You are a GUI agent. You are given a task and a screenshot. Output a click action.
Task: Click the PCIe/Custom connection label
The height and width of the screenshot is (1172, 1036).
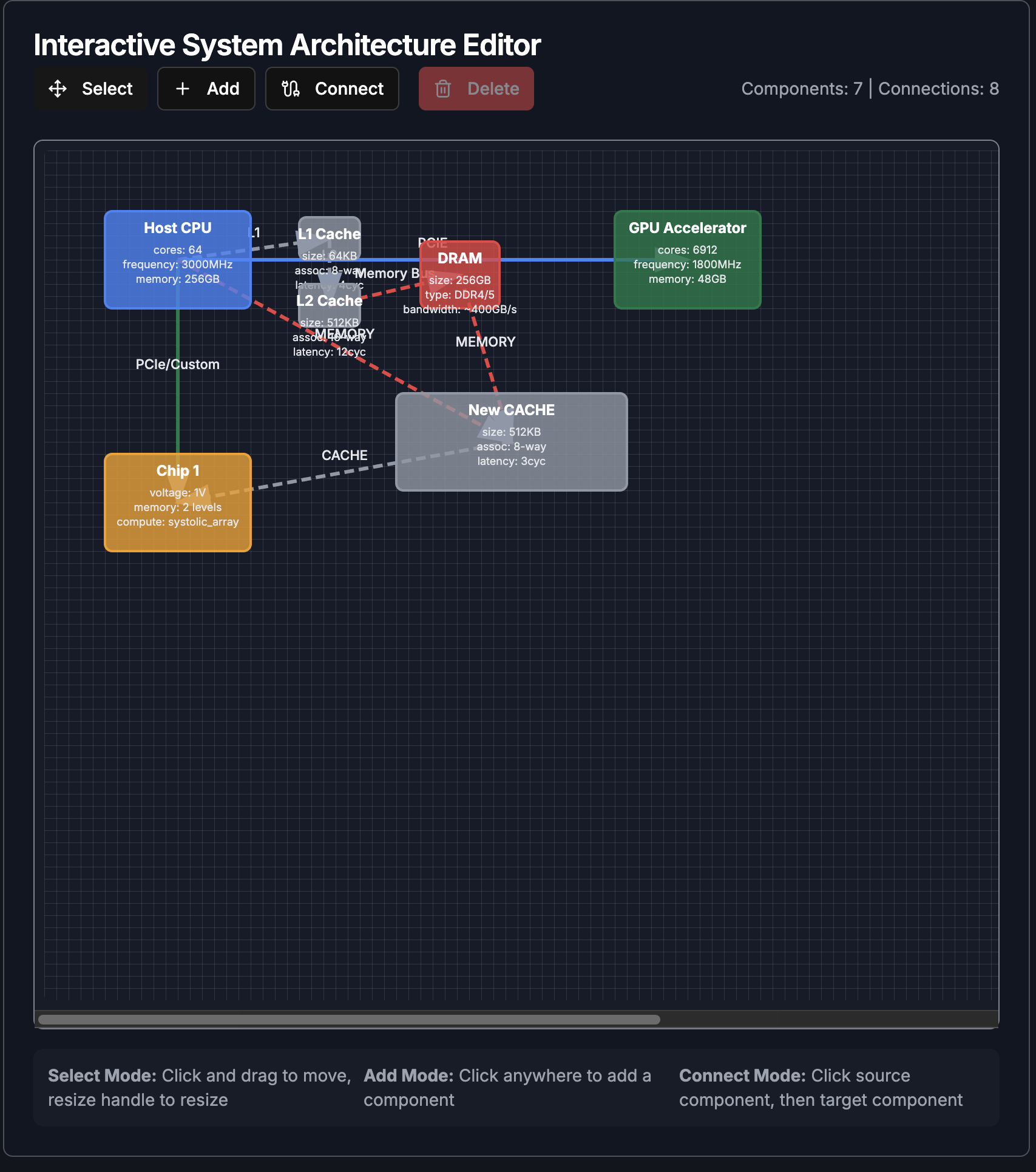(178, 364)
